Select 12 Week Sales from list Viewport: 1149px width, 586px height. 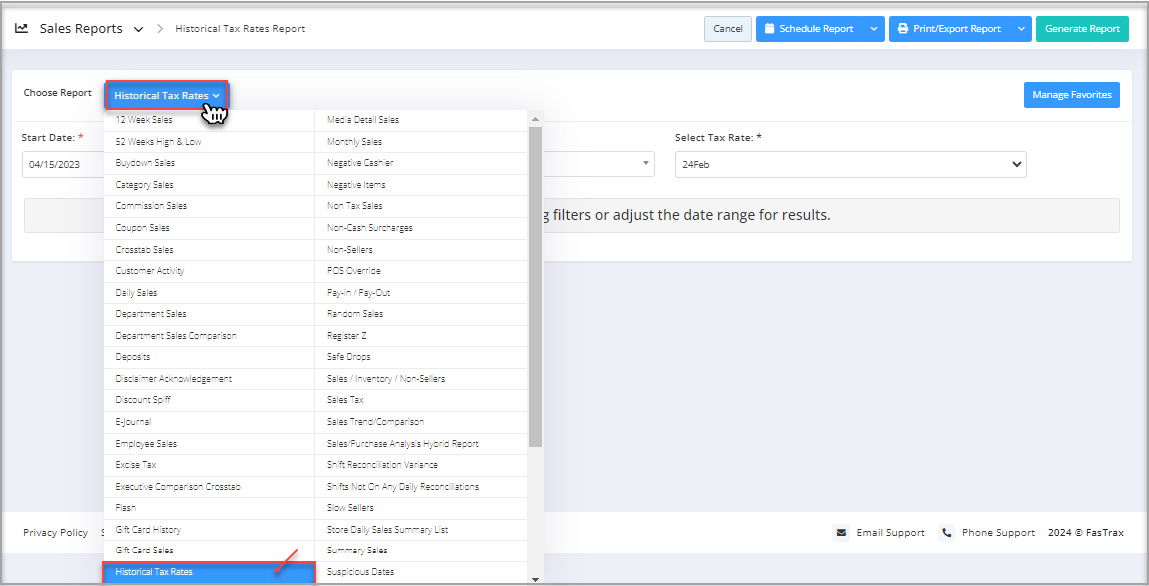click(144, 120)
